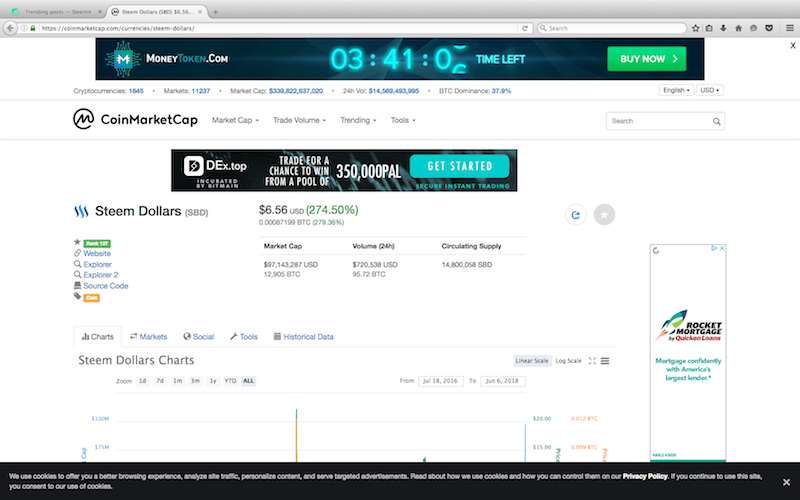Open the English language dropdown
Screen dimensions: 800x500
point(676,90)
